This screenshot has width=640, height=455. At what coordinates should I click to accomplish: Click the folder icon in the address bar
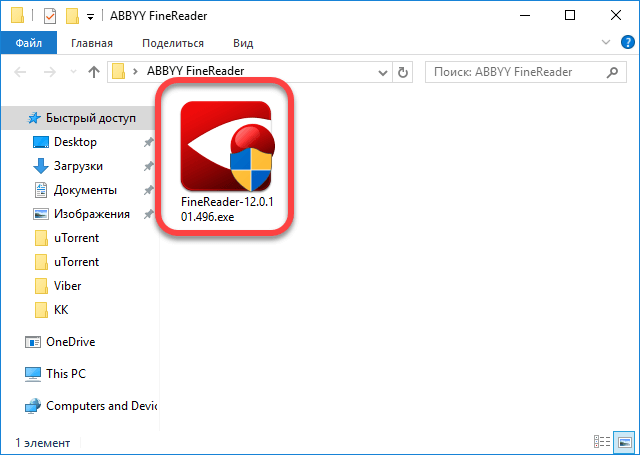pos(118,71)
